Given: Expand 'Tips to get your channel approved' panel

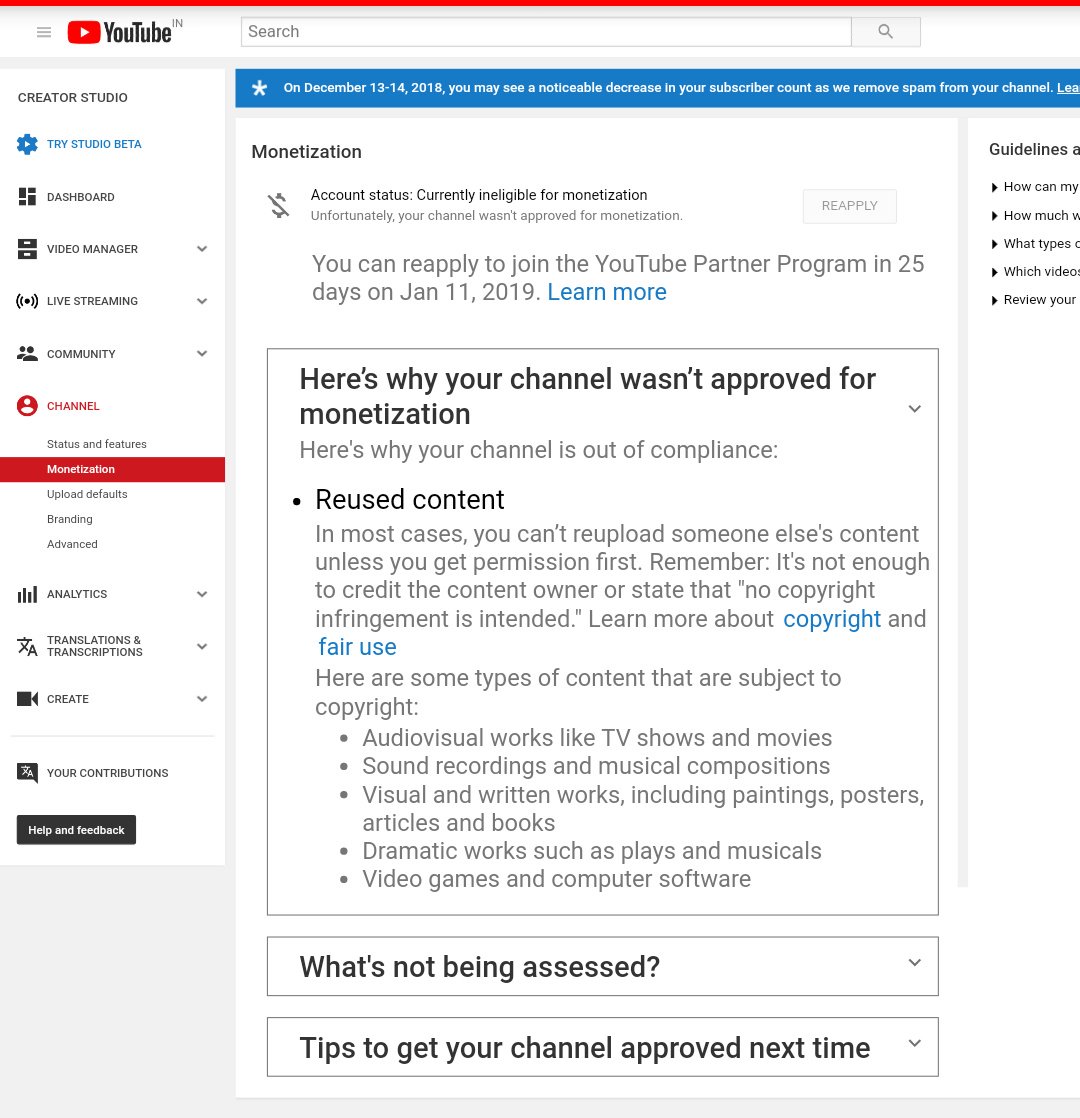Looking at the screenshot, I should point(915,1043).
